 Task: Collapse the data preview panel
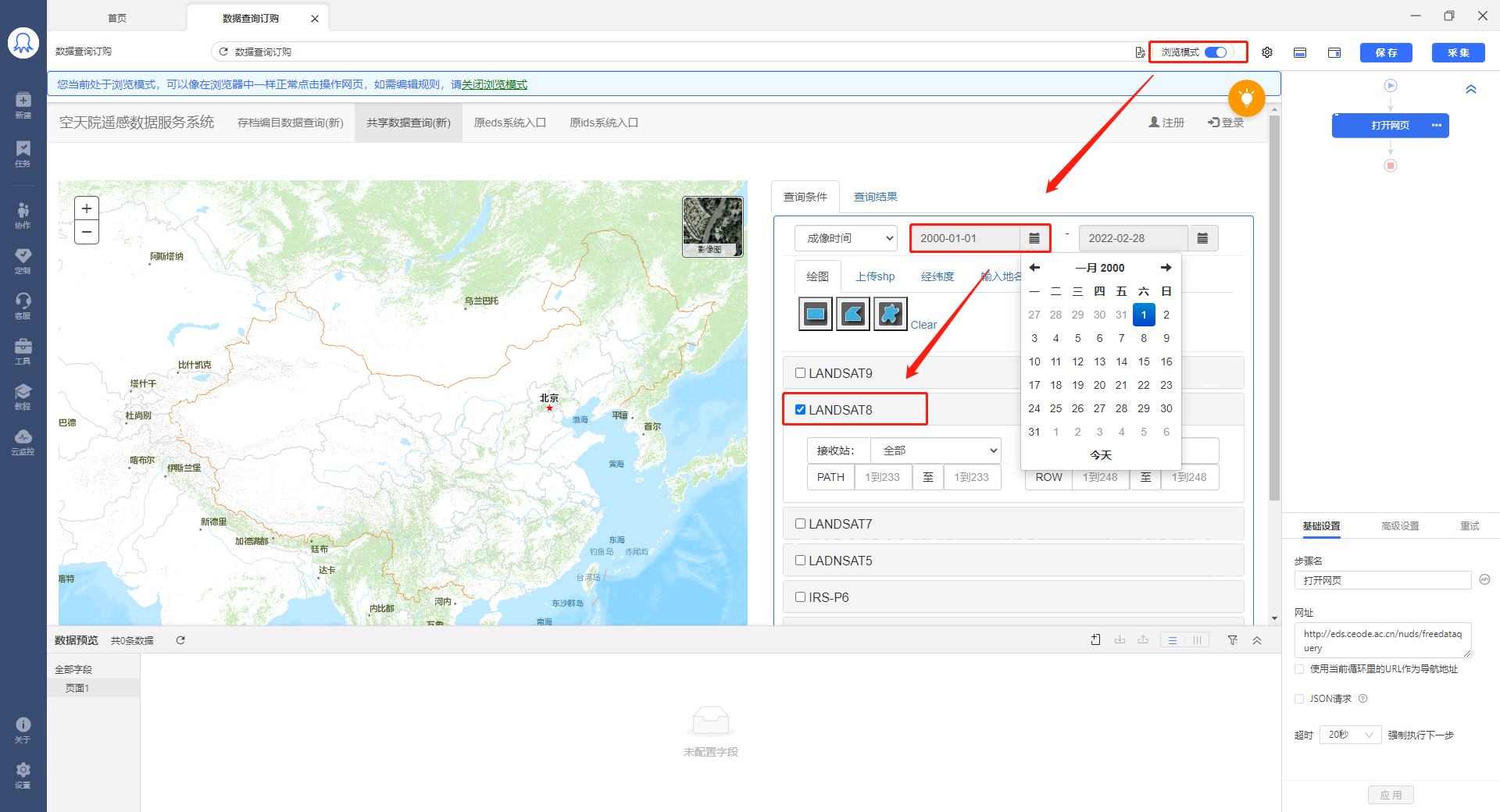pos(1257,640)
